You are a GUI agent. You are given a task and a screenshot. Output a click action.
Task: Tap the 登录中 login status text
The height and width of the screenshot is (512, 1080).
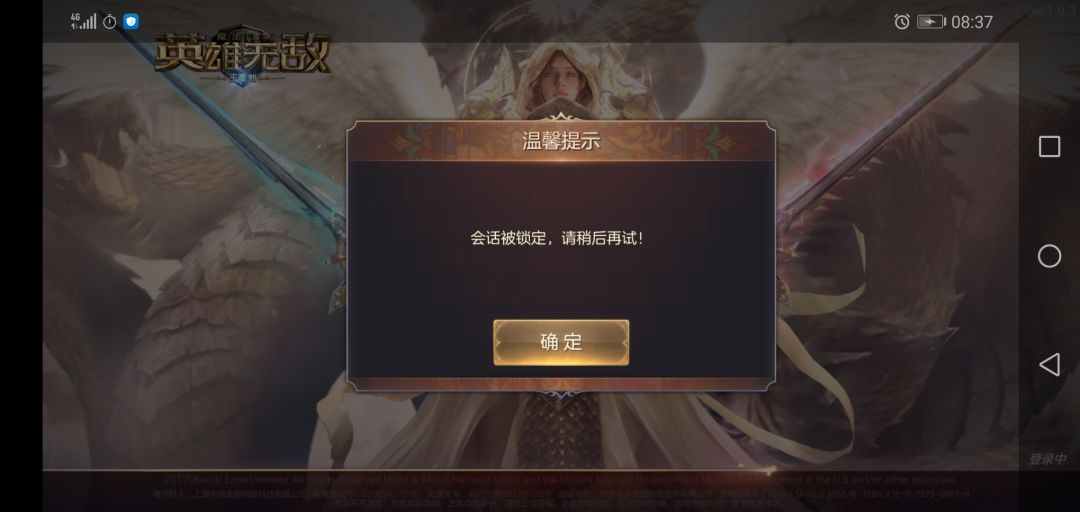tap(1048, 459)
